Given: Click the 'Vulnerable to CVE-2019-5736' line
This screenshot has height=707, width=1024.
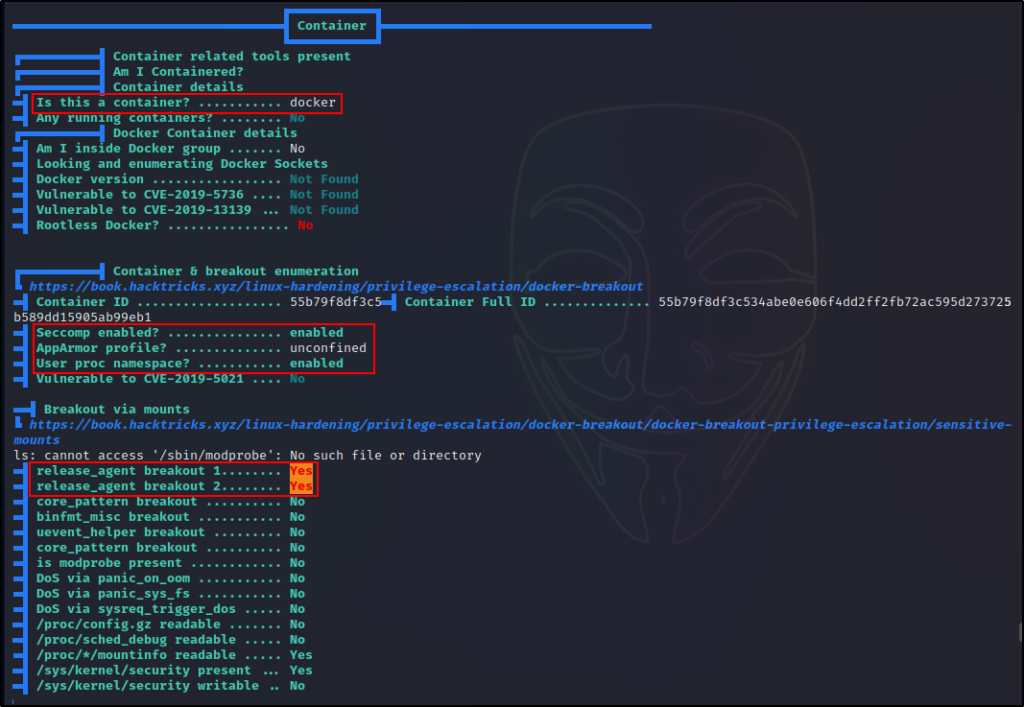Looking at the screenshot, I should tap(158, 195).
